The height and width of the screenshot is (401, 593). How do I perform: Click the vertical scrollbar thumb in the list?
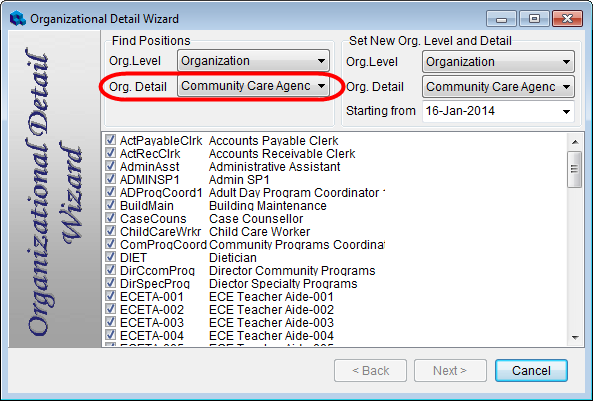575,169
